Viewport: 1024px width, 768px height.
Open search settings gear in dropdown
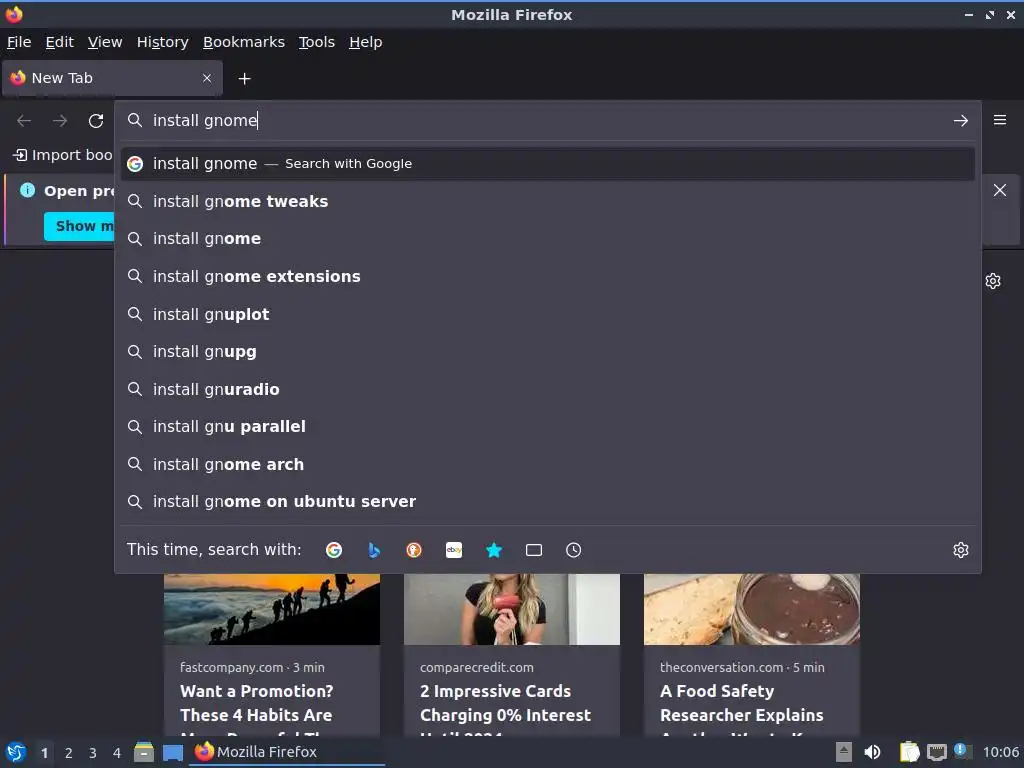960,550
